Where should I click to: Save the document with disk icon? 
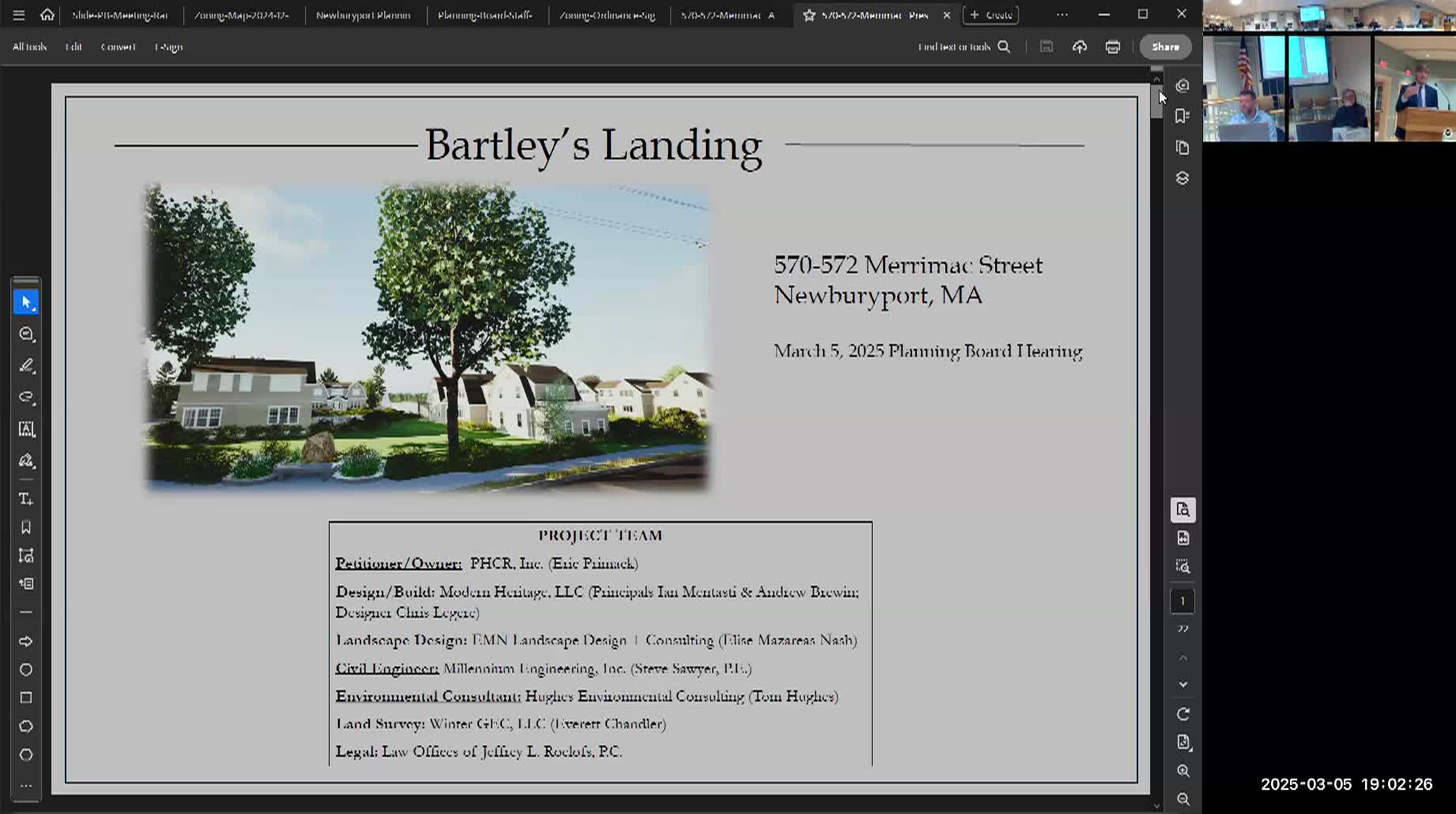(1047, 47)
